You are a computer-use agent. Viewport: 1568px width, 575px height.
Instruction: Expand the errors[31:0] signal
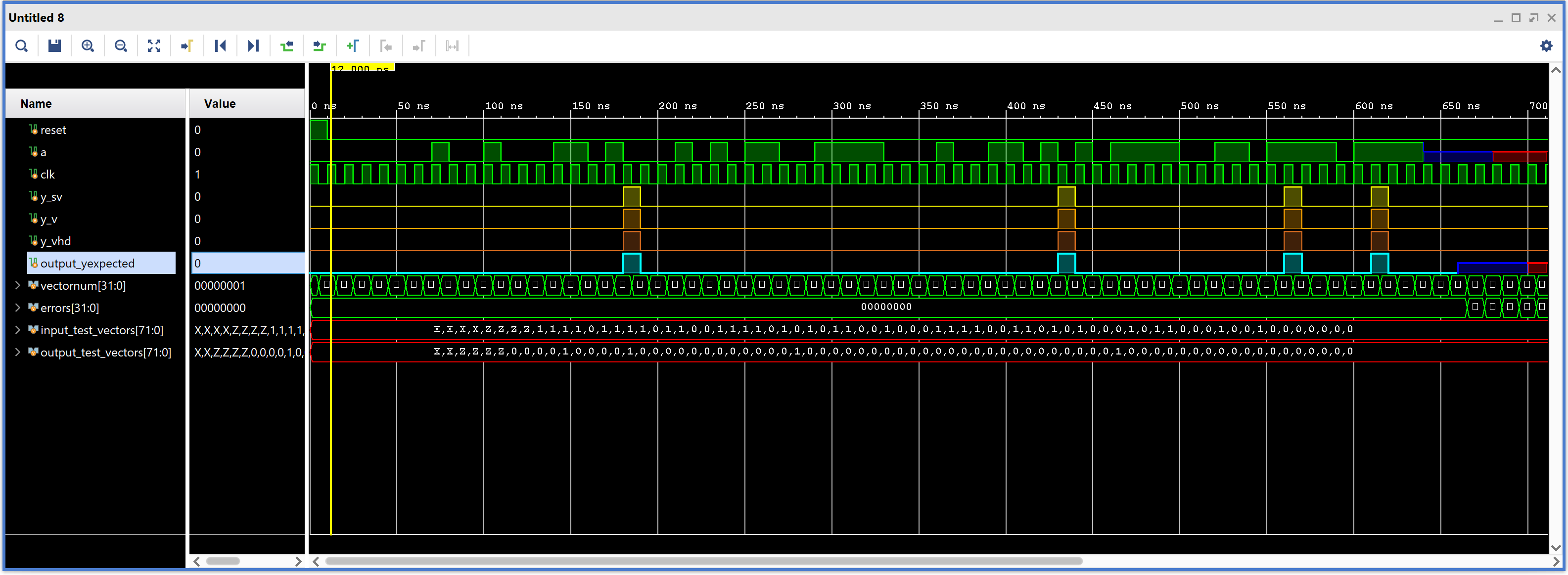coord(18,308)
